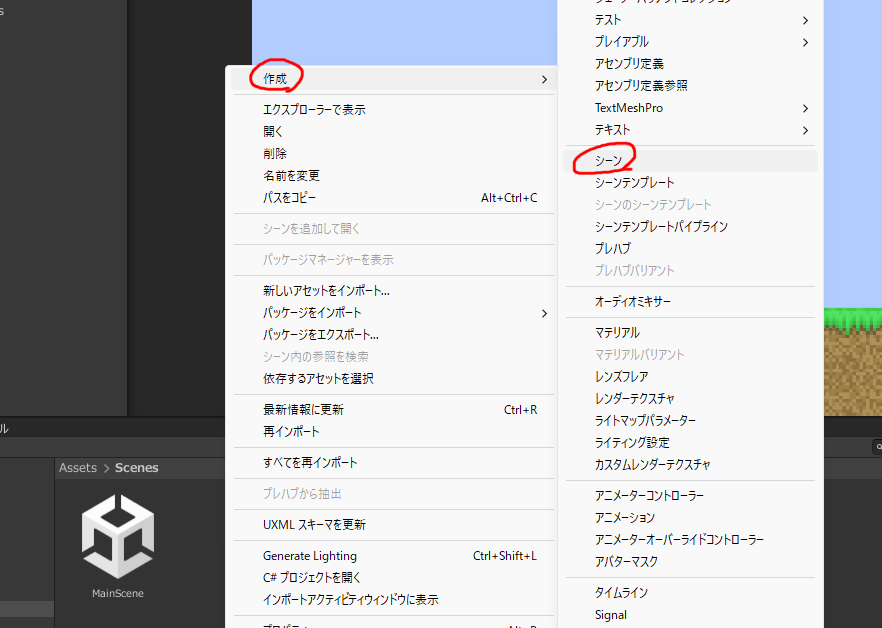Expand the テキスト submenu
This screenshot has height=628, width=882.
[x=690, y=130]
